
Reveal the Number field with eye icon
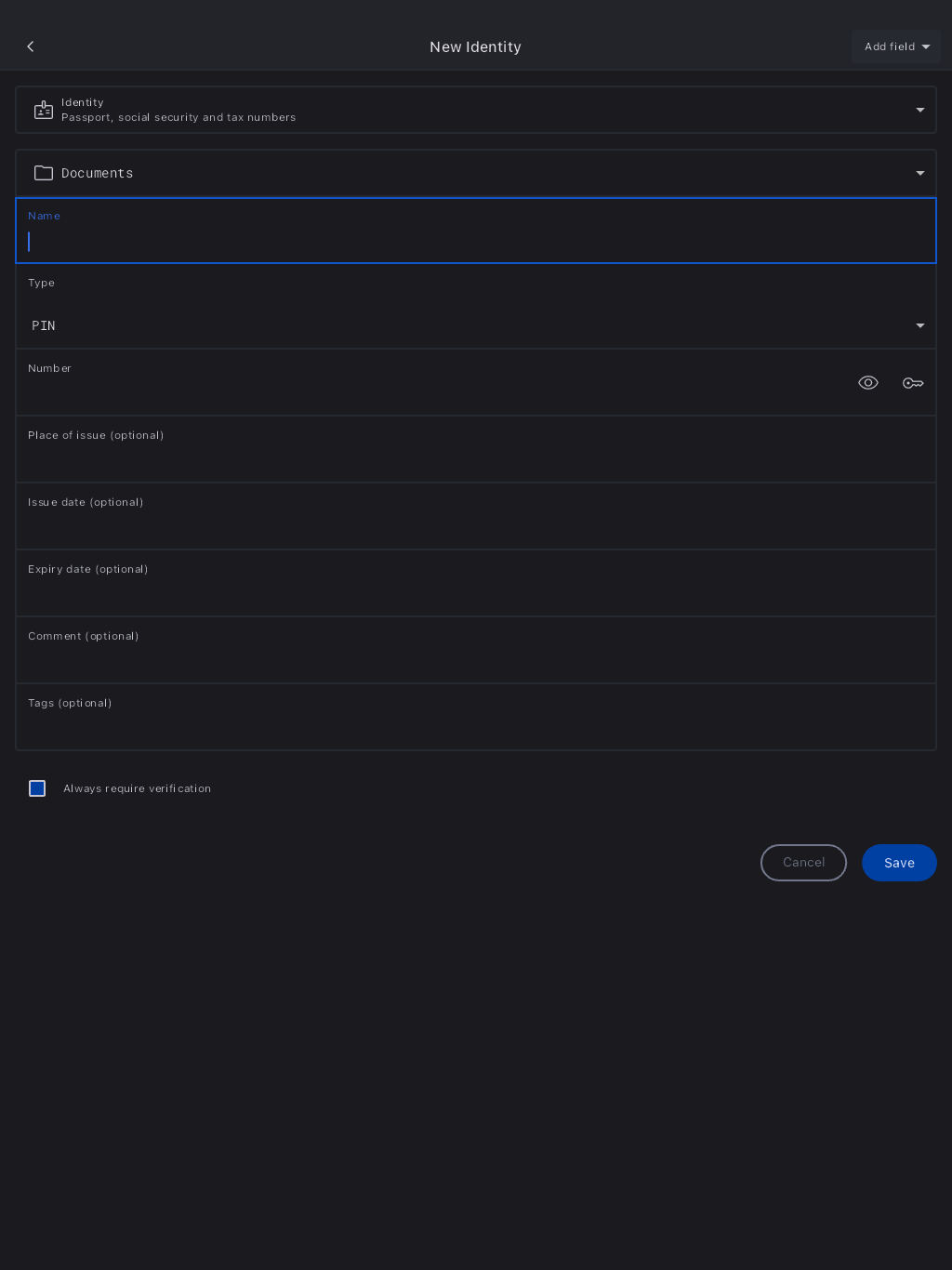(868, 383)
